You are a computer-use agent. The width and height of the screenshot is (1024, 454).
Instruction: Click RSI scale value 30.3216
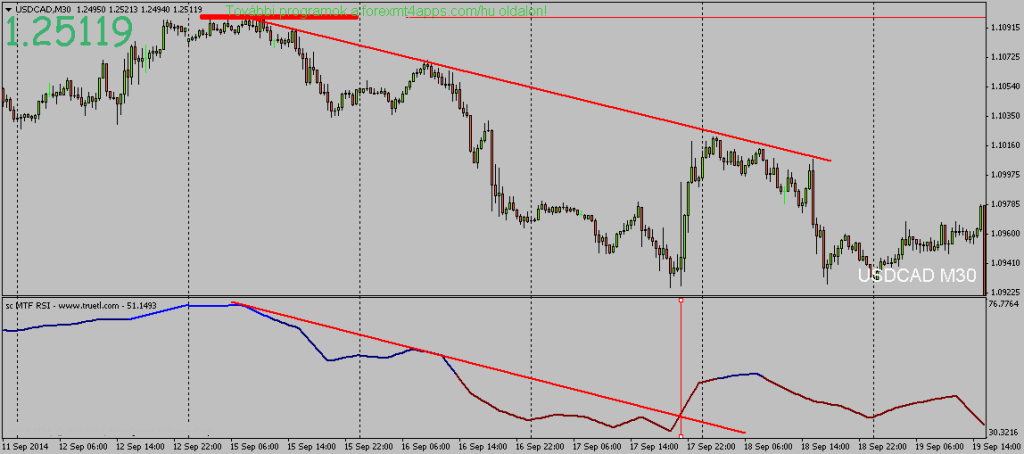pyautogui.click(x=1004, y=432)
